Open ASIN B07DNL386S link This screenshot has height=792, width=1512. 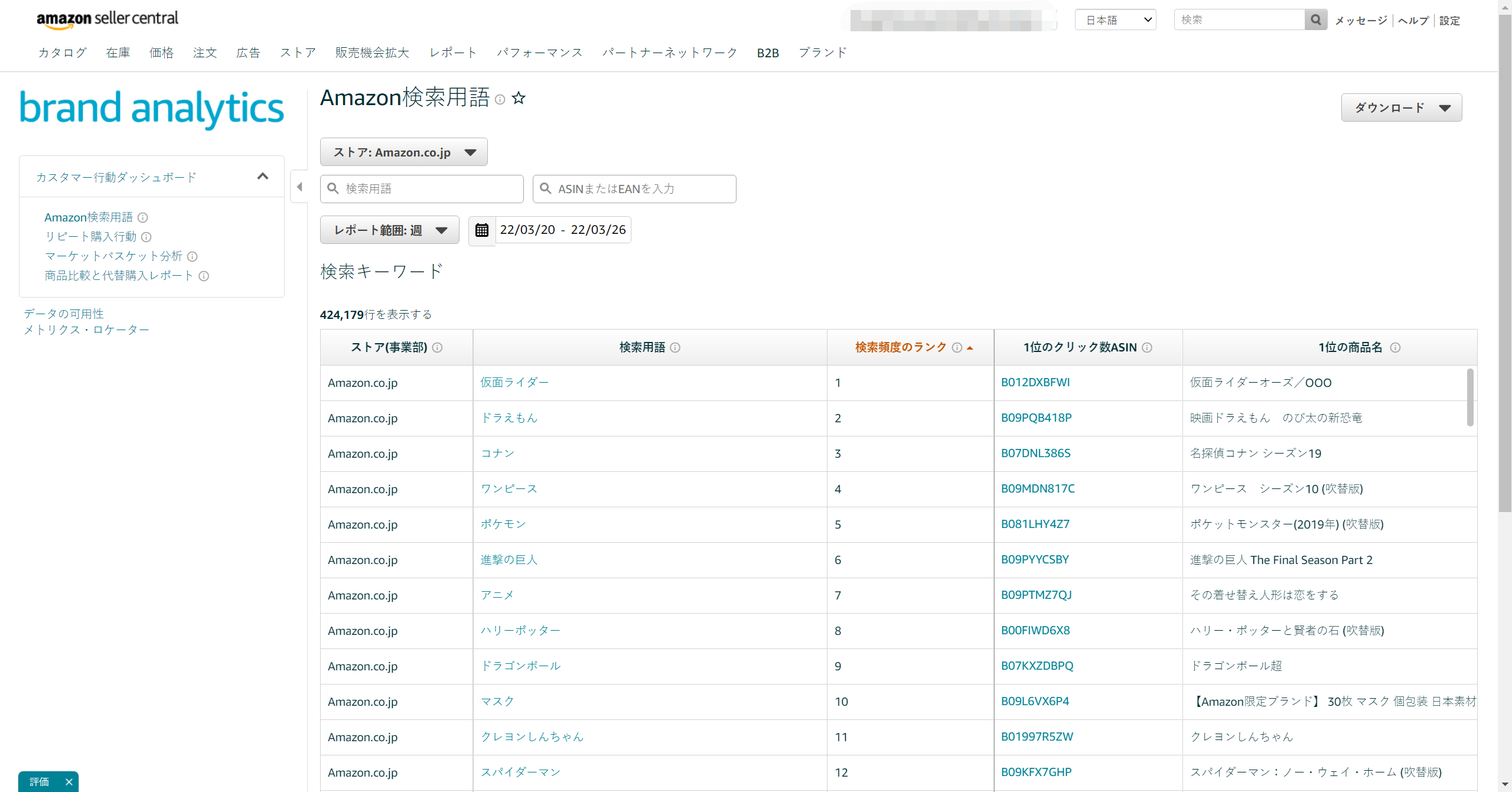[1036, 453]
